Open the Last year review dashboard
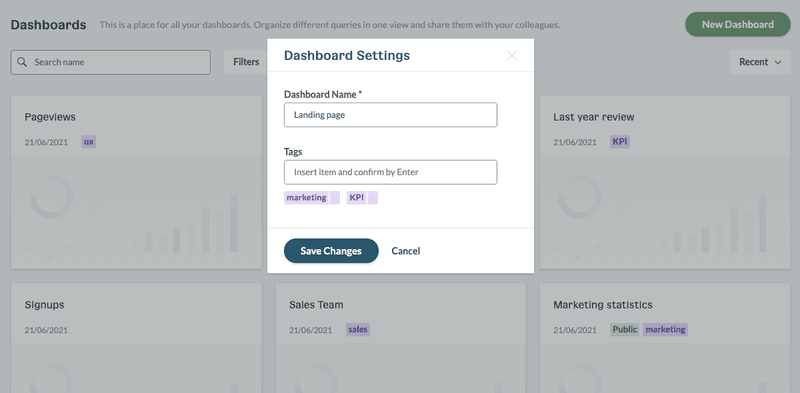800x393 pixels. (665, 182)
